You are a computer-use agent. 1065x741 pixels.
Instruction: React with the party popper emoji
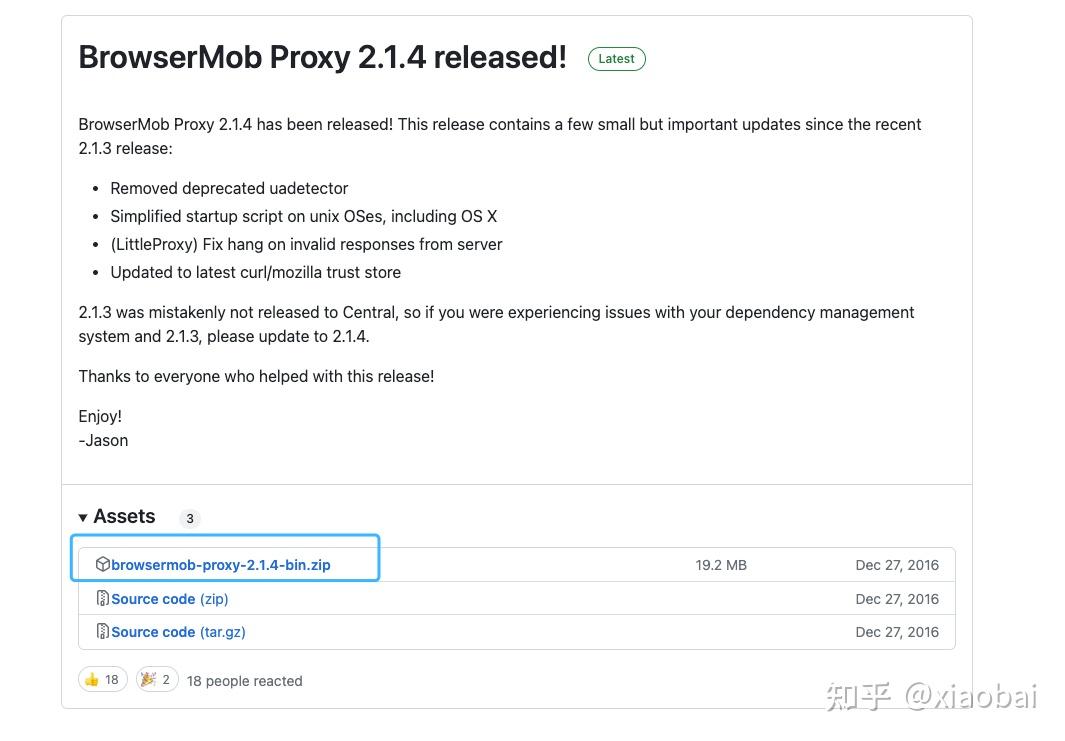(148, 680)
